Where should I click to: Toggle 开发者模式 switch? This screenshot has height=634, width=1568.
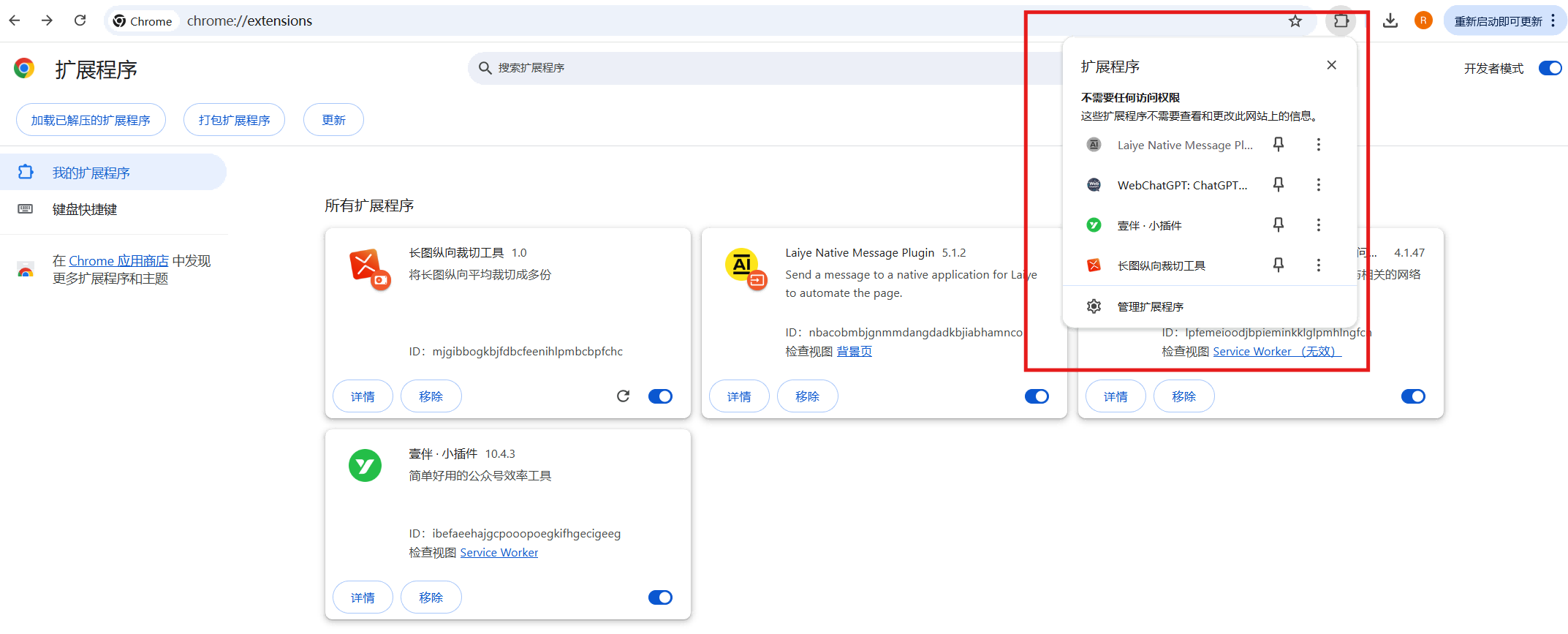pos(1550,68)
